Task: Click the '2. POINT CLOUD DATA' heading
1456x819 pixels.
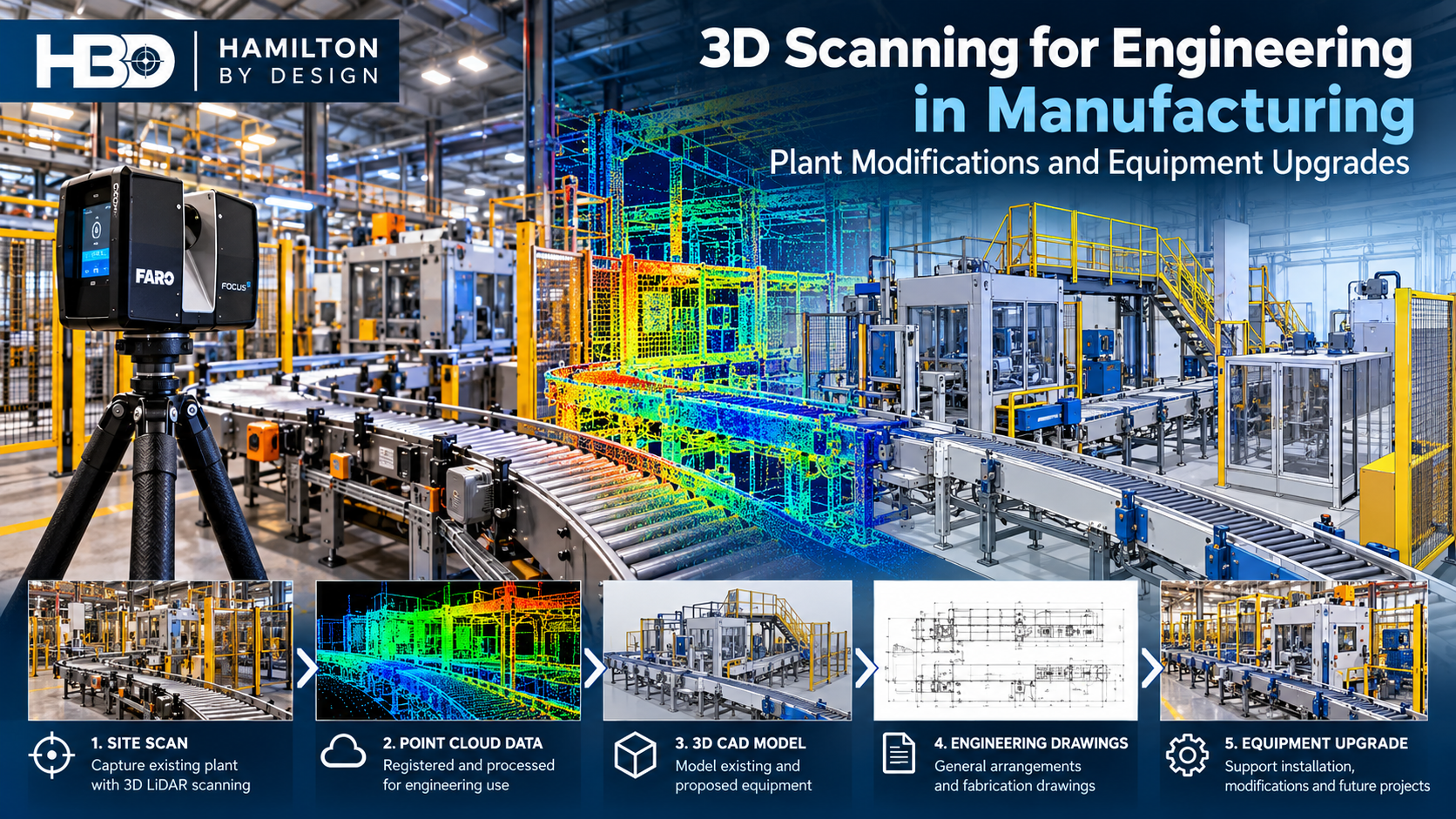Action: click(x=462, y=743)
